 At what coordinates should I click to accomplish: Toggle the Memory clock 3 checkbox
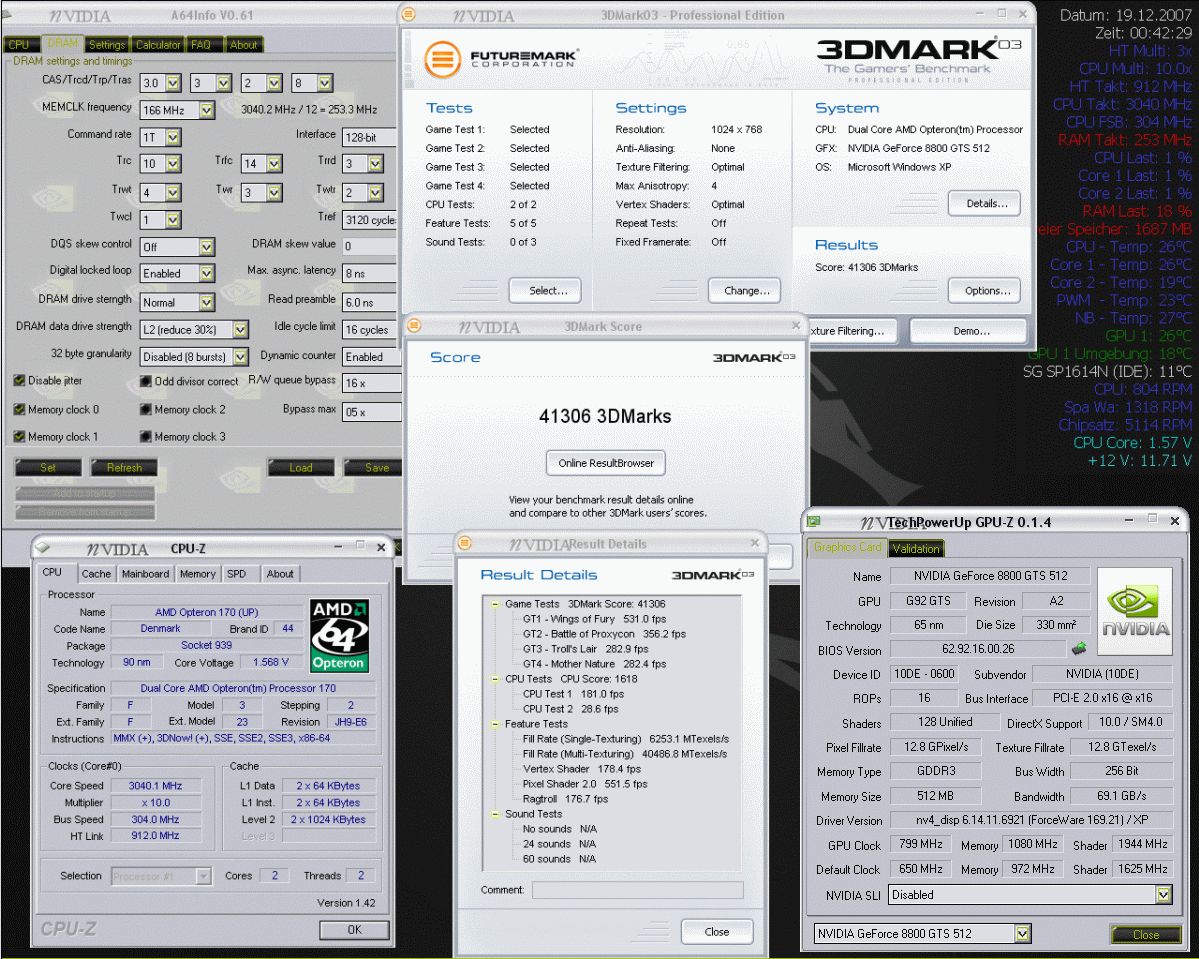(x=145, y=437)
